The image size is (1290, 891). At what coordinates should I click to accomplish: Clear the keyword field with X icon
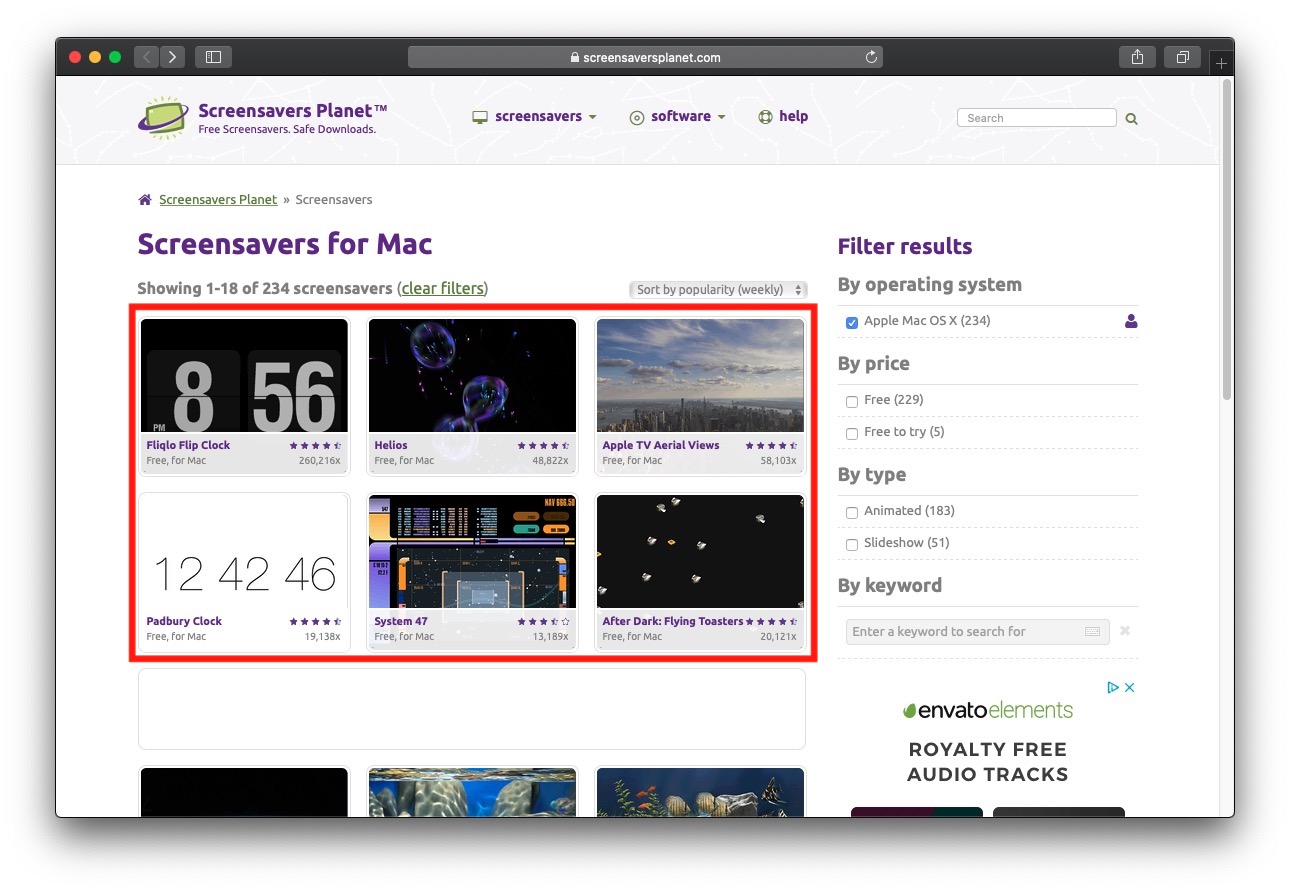click(x=1125, y=631)
